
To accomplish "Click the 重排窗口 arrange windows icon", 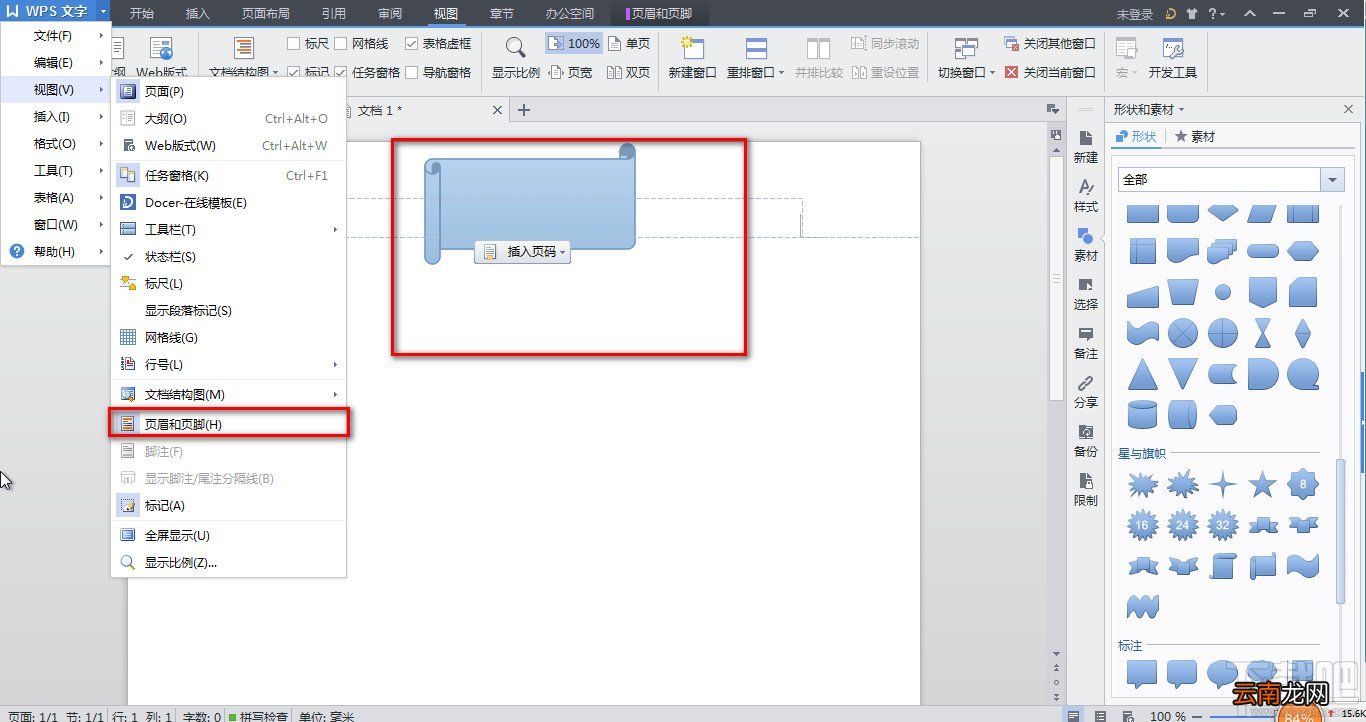I will (756, 48).
